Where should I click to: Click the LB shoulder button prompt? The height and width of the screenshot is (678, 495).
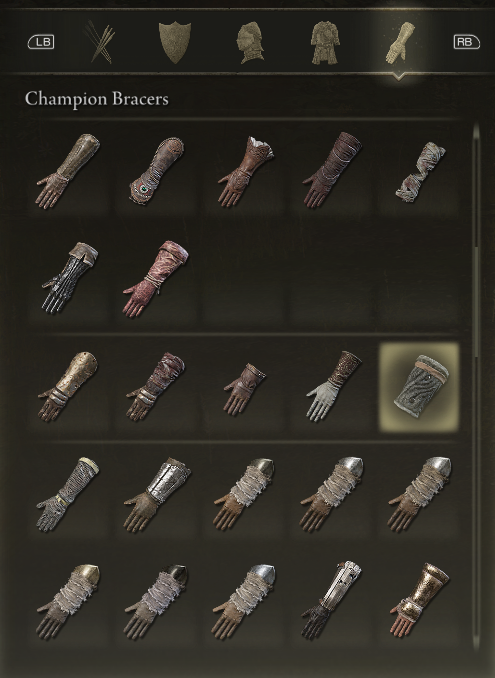41,42
